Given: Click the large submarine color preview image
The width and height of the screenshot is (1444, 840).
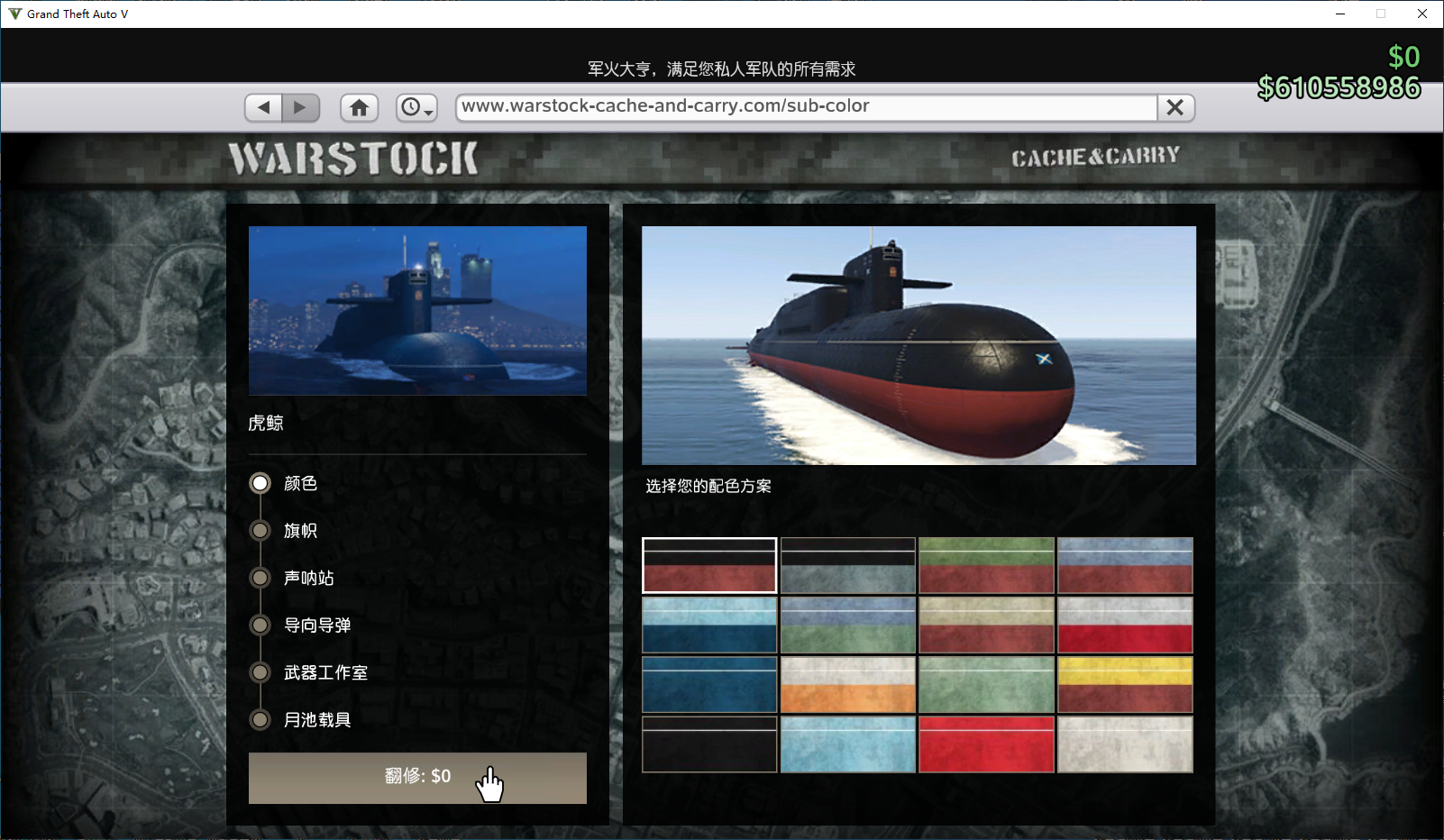Looking at the screenshot, I should [918, 345].
